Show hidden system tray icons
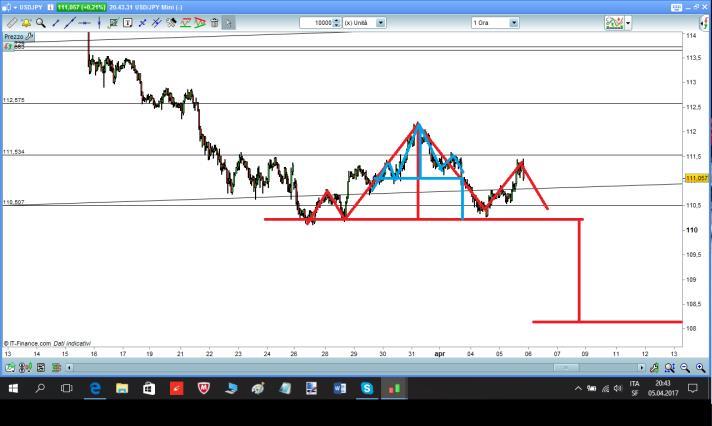 pos(578,388)
